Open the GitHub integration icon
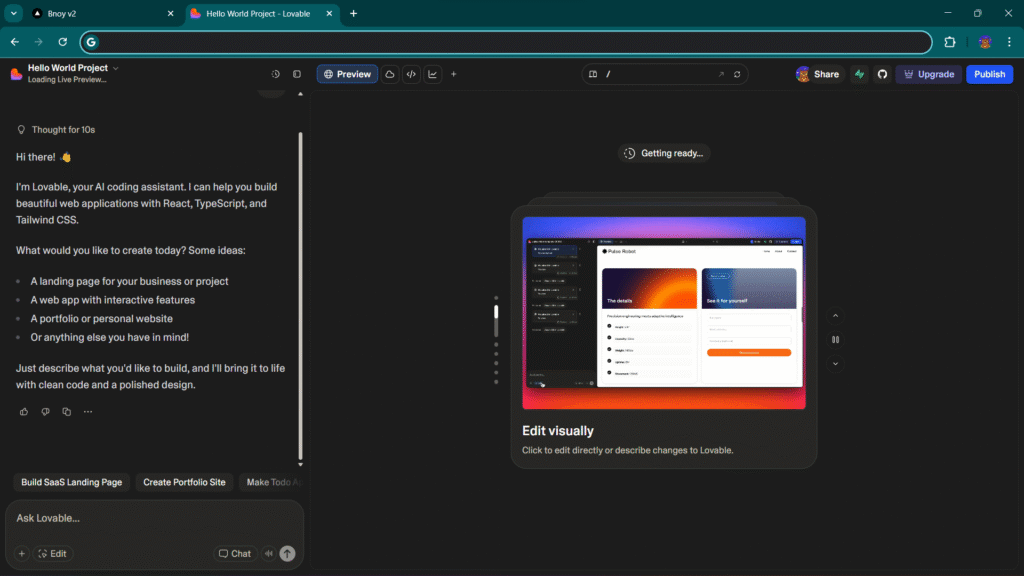This screenshot has height=576, width=1024. coord(882,74)
